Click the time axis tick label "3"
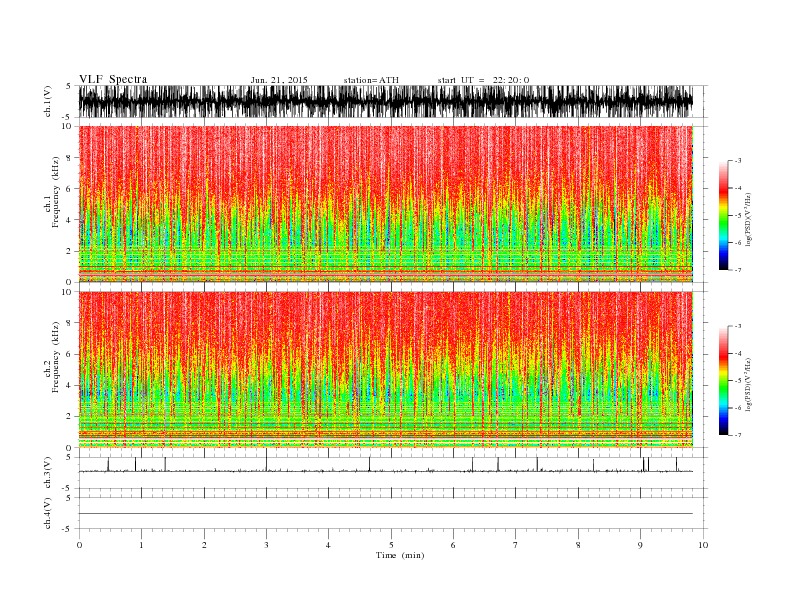Screen dimensions: 792x612 coord(266,545)
